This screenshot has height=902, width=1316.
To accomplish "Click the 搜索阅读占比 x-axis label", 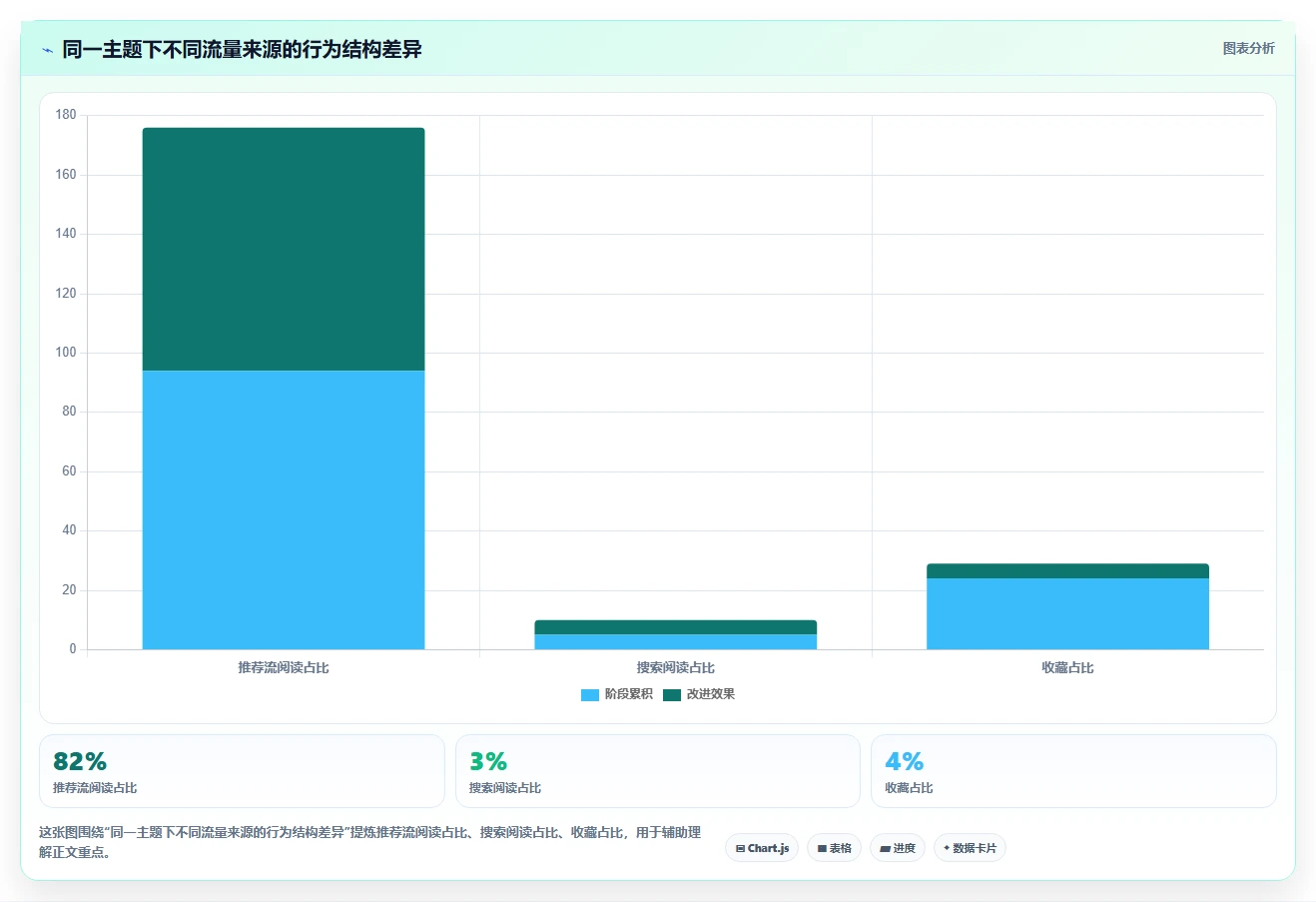I will 676,667.
